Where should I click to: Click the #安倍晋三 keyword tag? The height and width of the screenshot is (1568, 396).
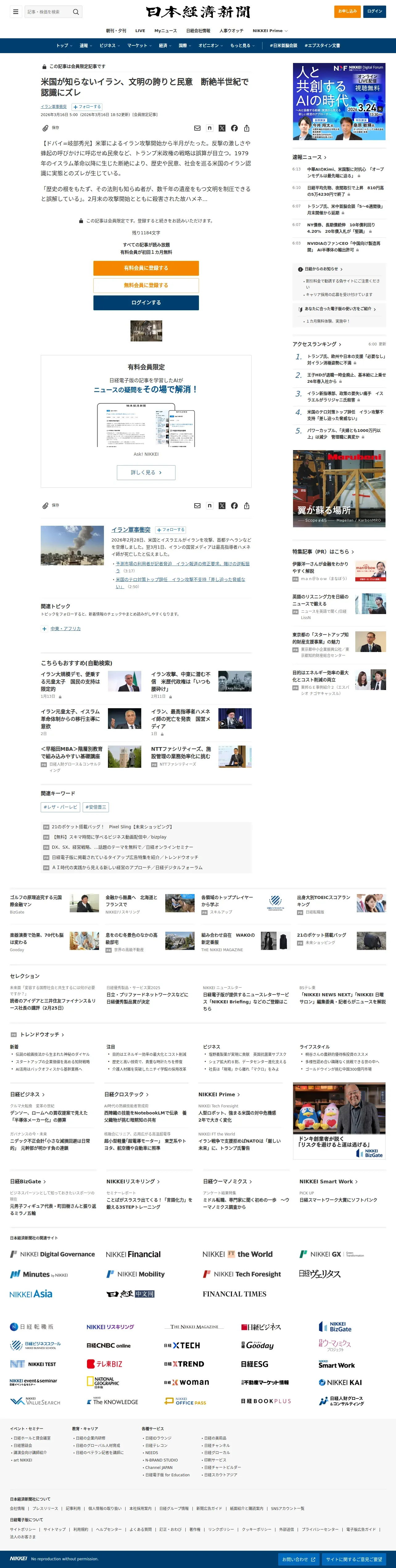(x=96, y=807)
